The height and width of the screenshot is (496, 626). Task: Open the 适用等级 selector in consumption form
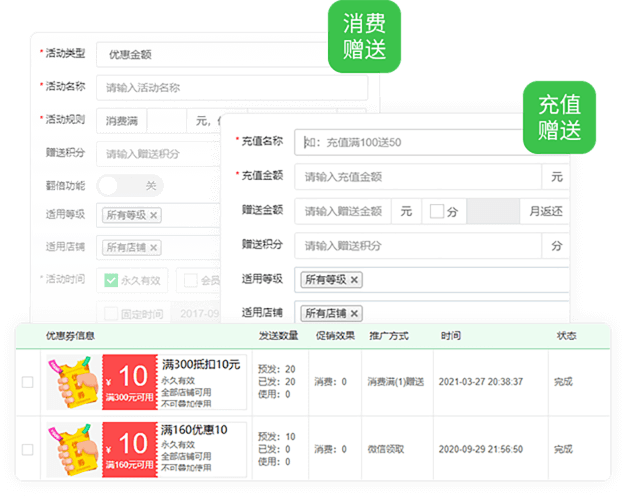point(158,216)
